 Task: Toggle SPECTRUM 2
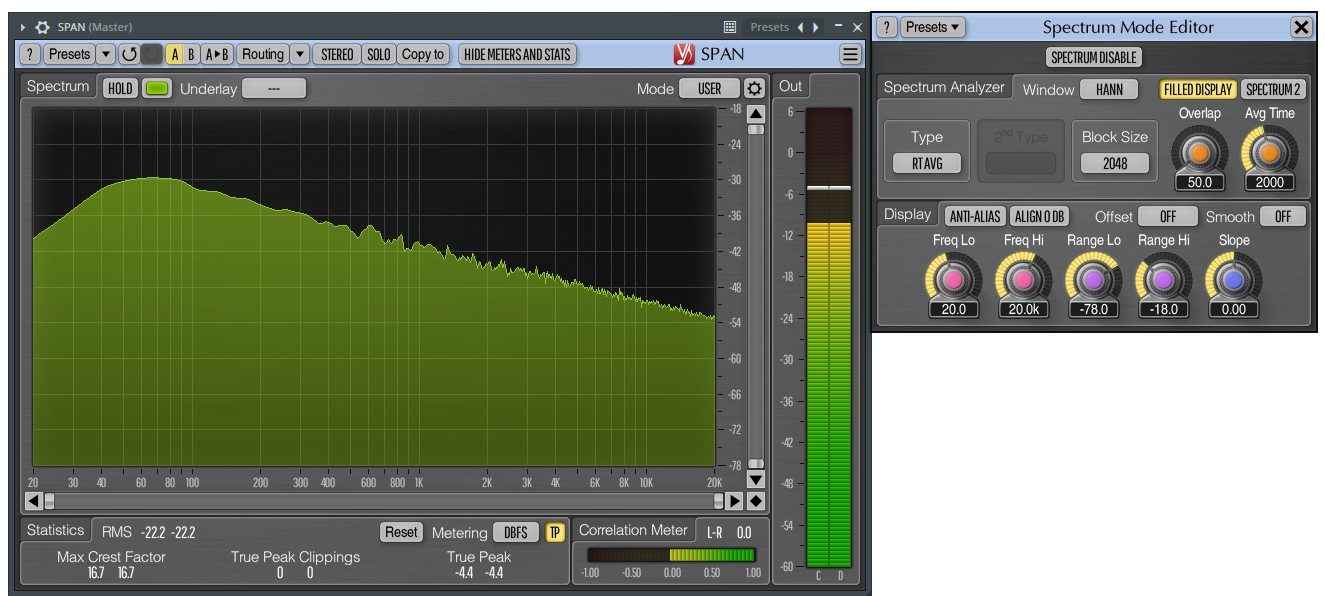coord(1273,89)
